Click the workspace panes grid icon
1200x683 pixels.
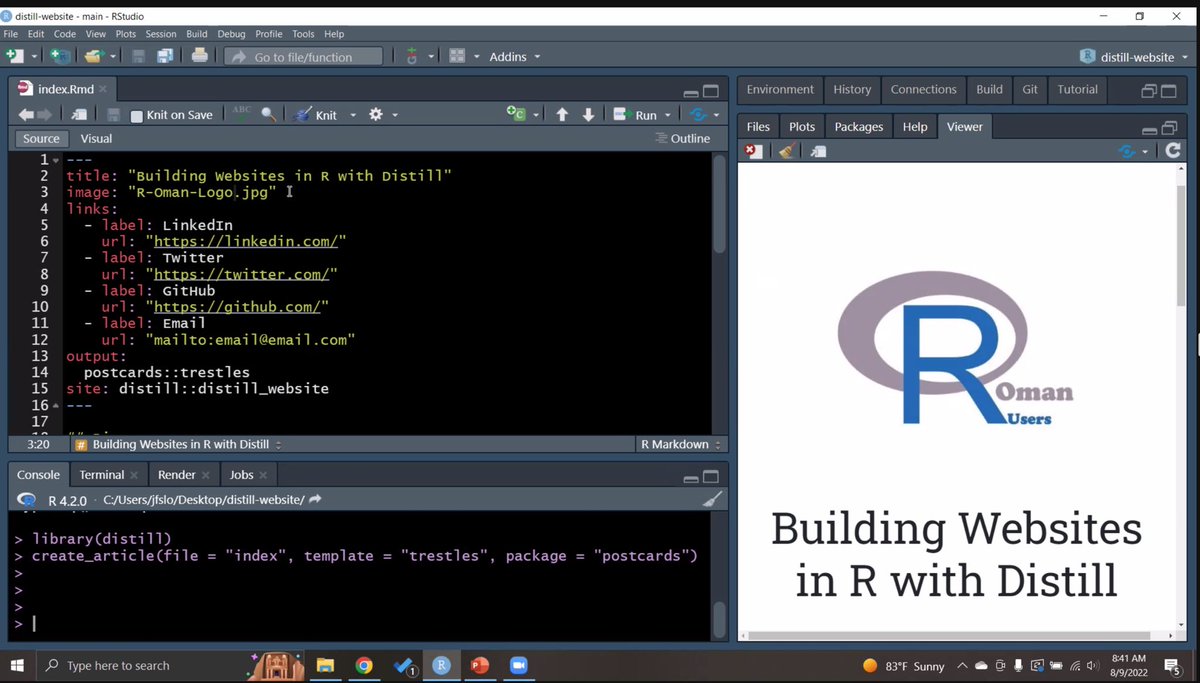pos(457,57)
